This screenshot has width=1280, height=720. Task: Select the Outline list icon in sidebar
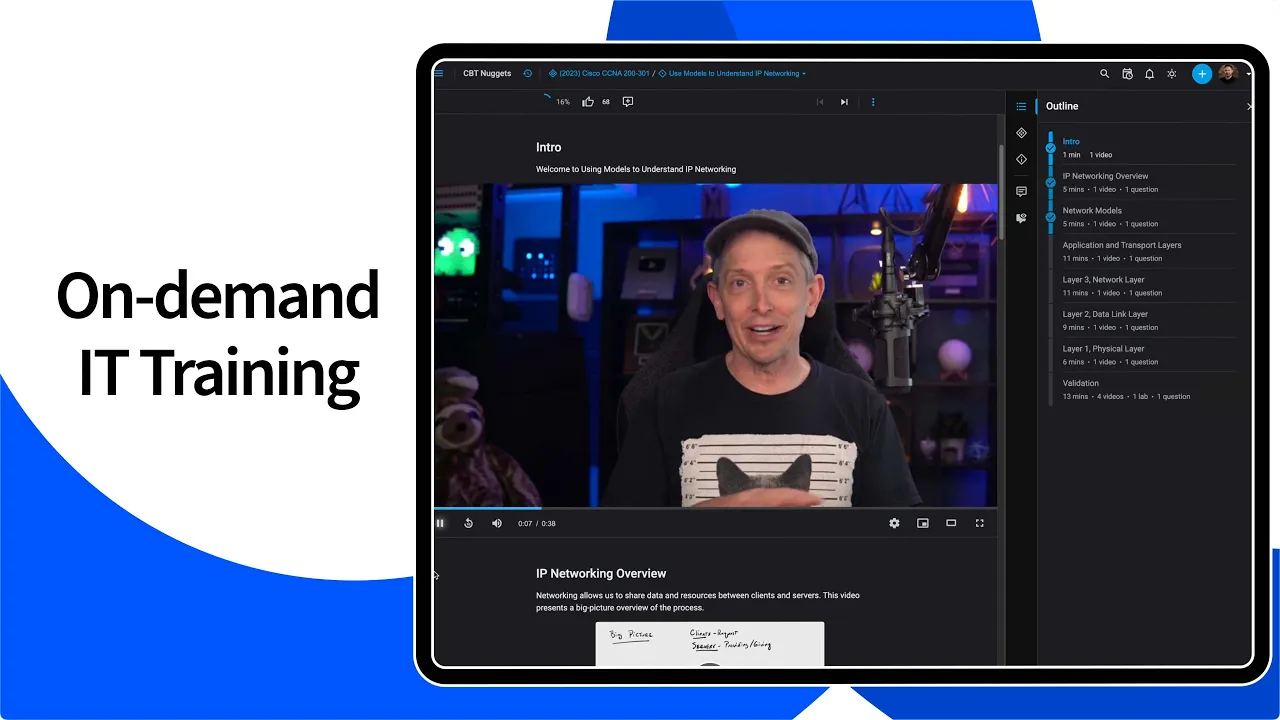point(1021,106)
